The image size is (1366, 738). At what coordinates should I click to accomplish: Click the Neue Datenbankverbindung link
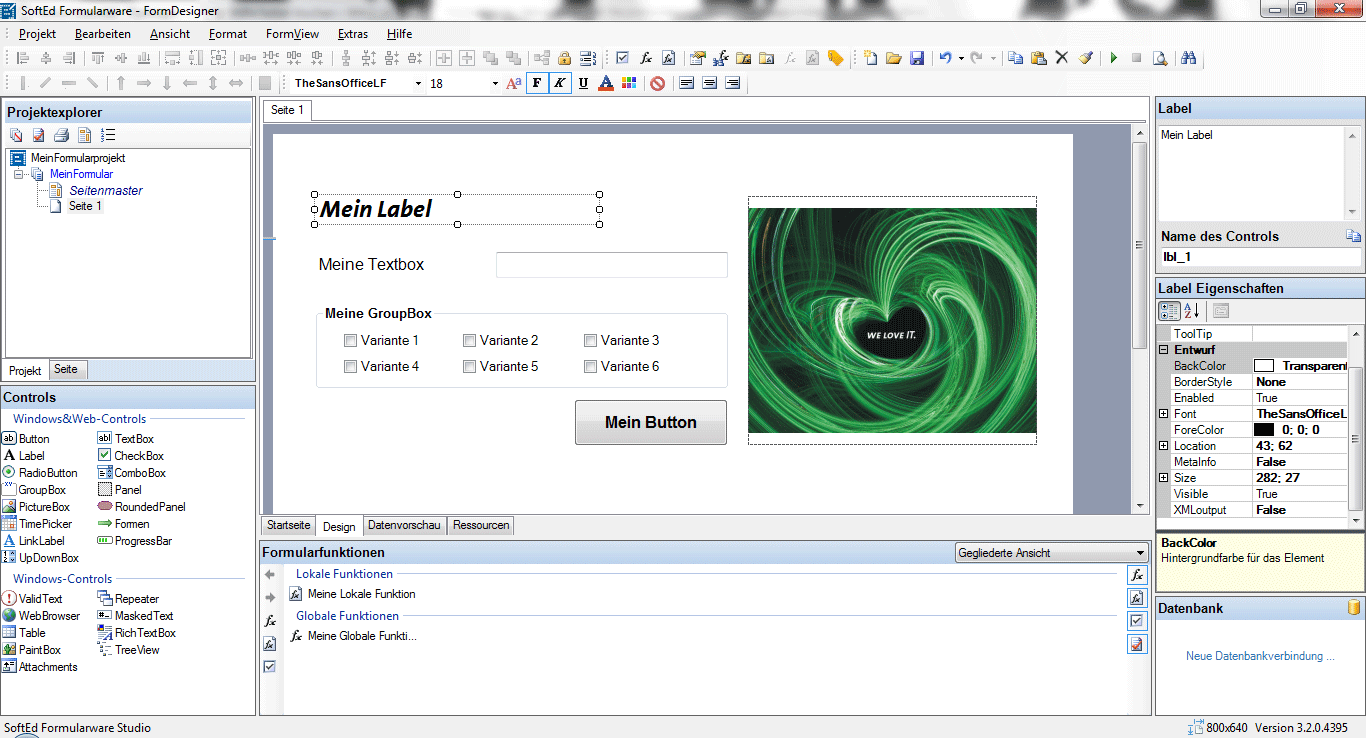click(1260, 656)
